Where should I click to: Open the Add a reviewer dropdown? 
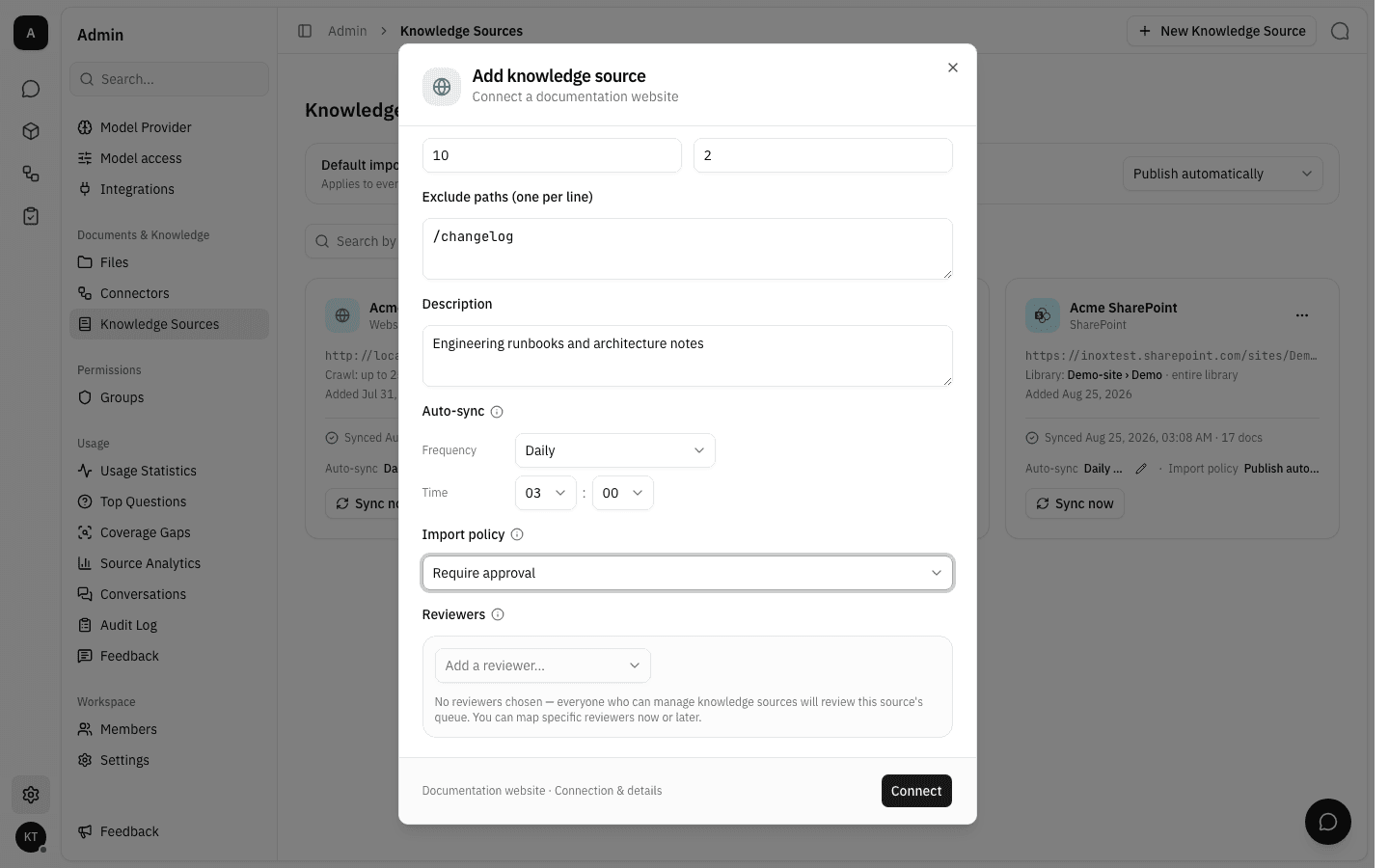pyautogui.click(x=543, y=665)
